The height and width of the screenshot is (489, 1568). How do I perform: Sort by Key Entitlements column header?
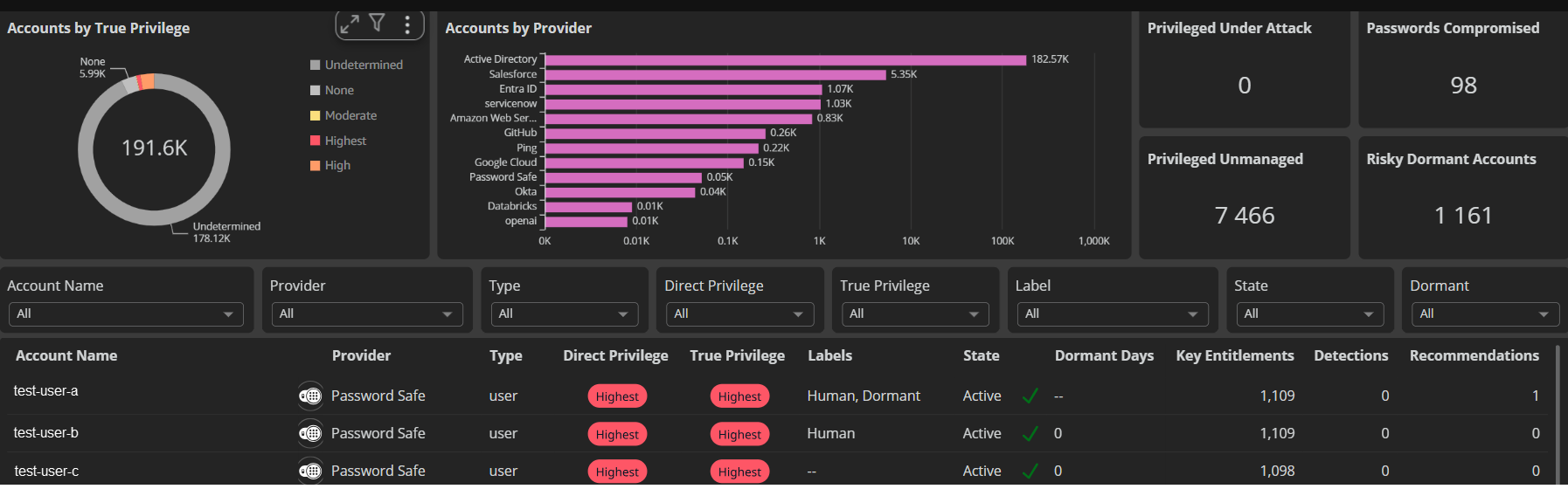coord(1235,355)
